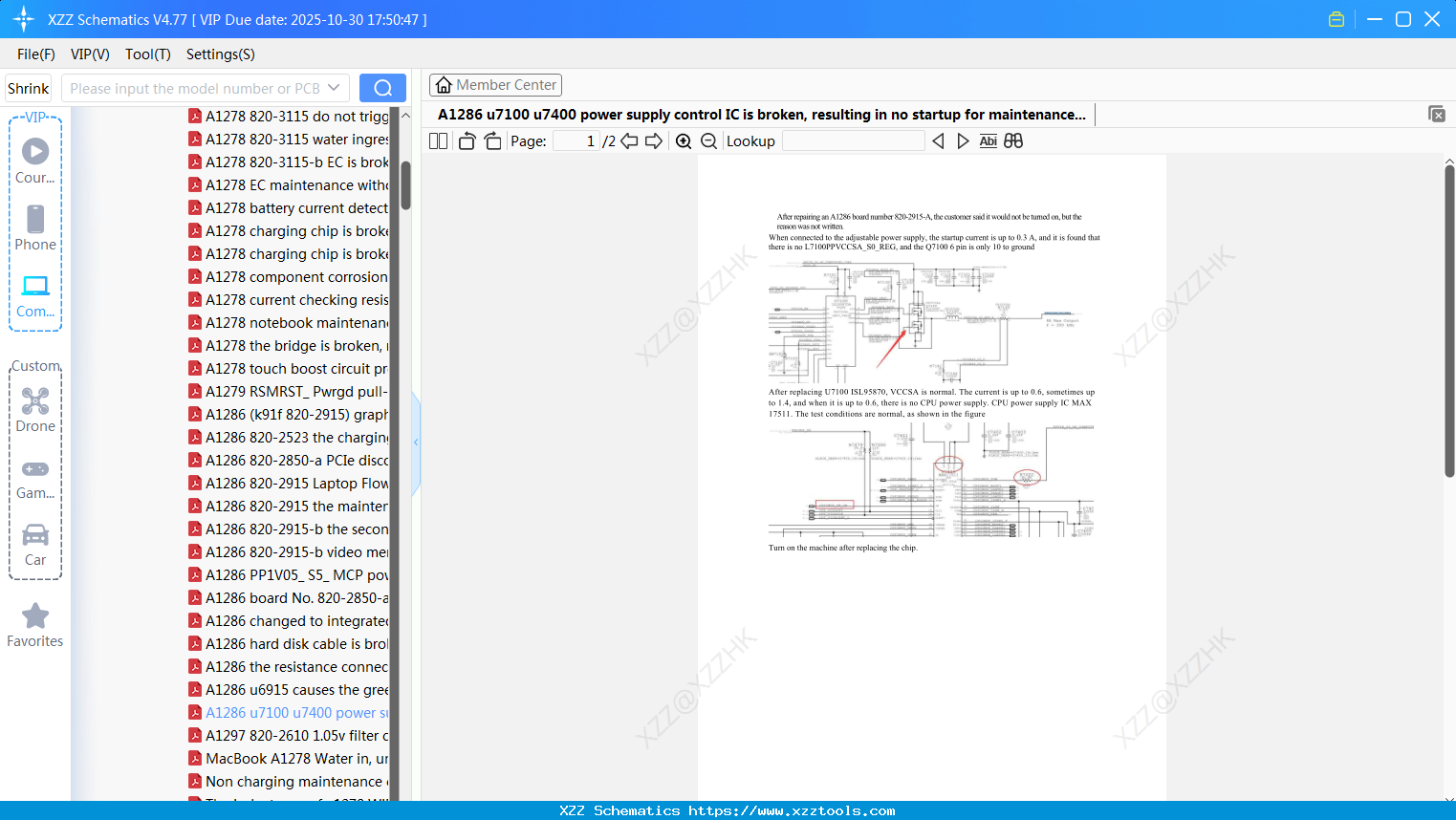Open 'A1278 notebook maintenan' file

(x=288, y=322)
